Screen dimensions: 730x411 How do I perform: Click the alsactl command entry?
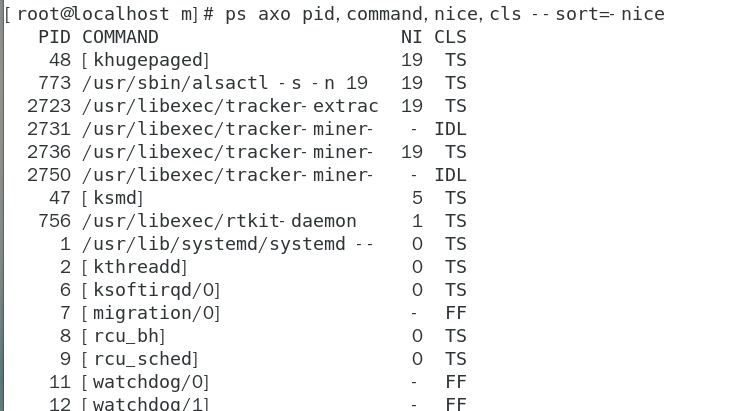[224, 83]
